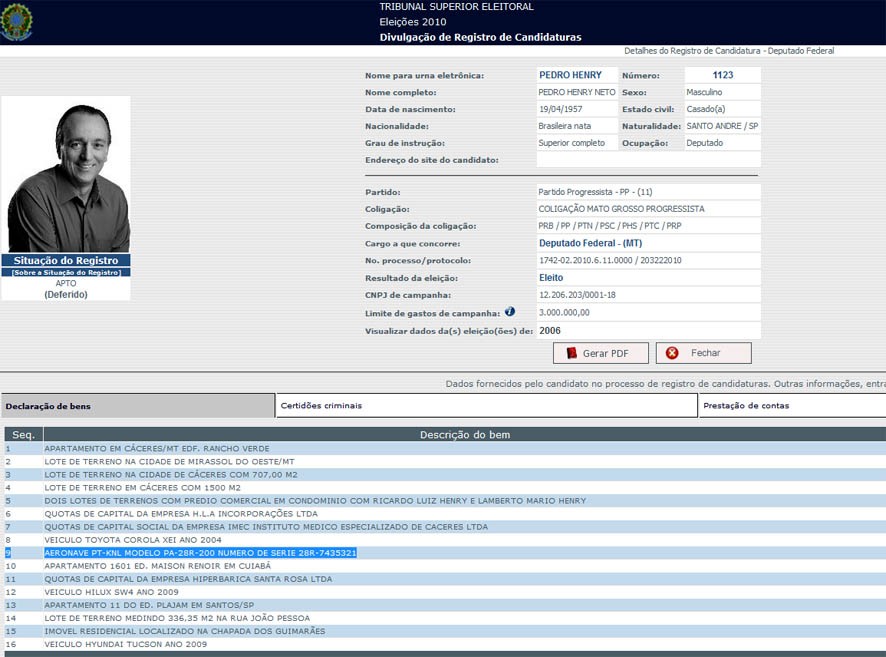
Task: Click the Deputado Federal - (MT) text
Action: coord(592,243)
